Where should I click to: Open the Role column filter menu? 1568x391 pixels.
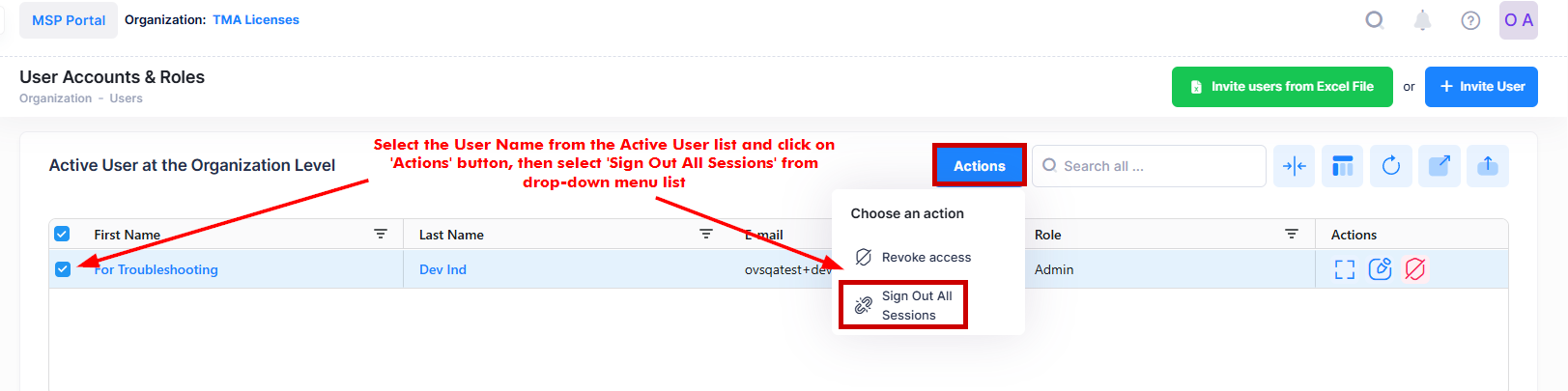(1292, 234)
